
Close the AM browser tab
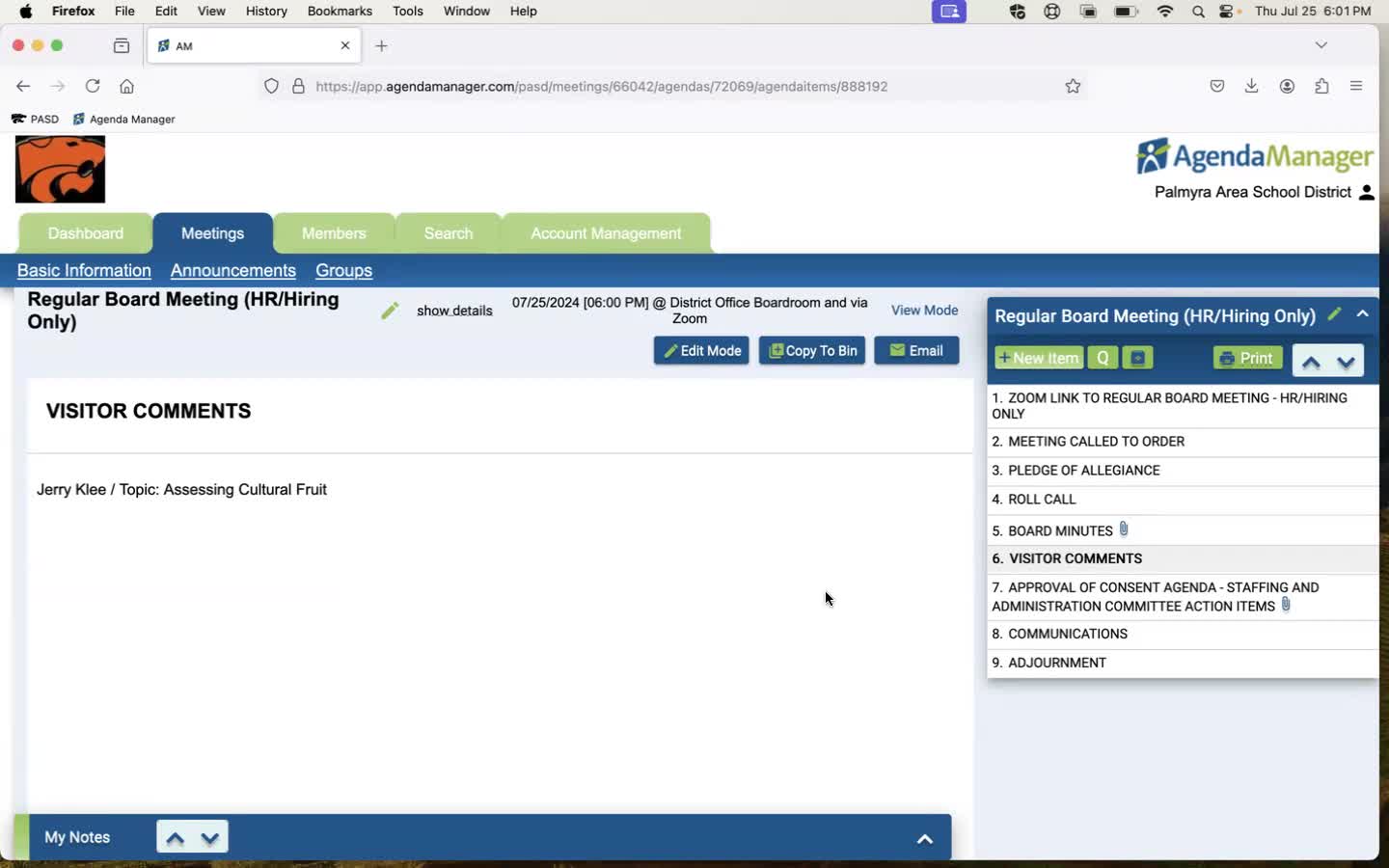[x=345, y=45]
